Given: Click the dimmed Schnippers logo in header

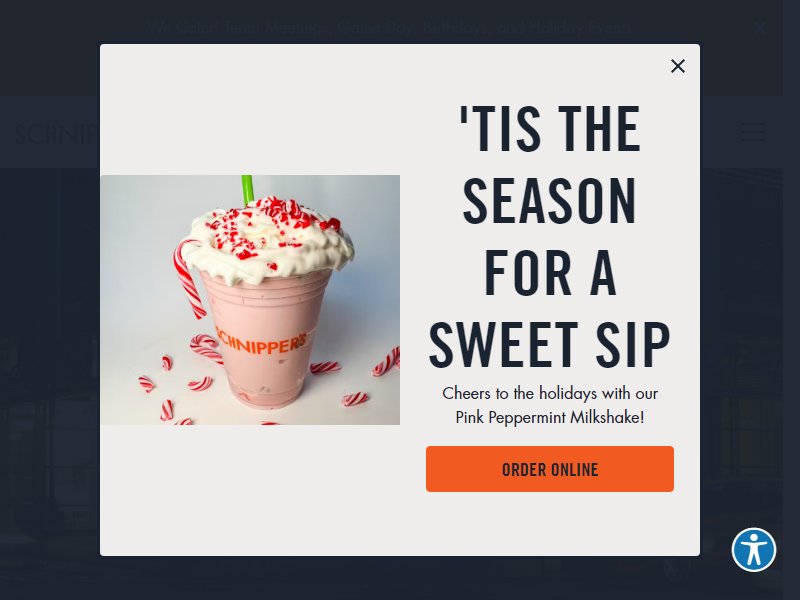Looking at the screenshot, I should coord(57,134).
